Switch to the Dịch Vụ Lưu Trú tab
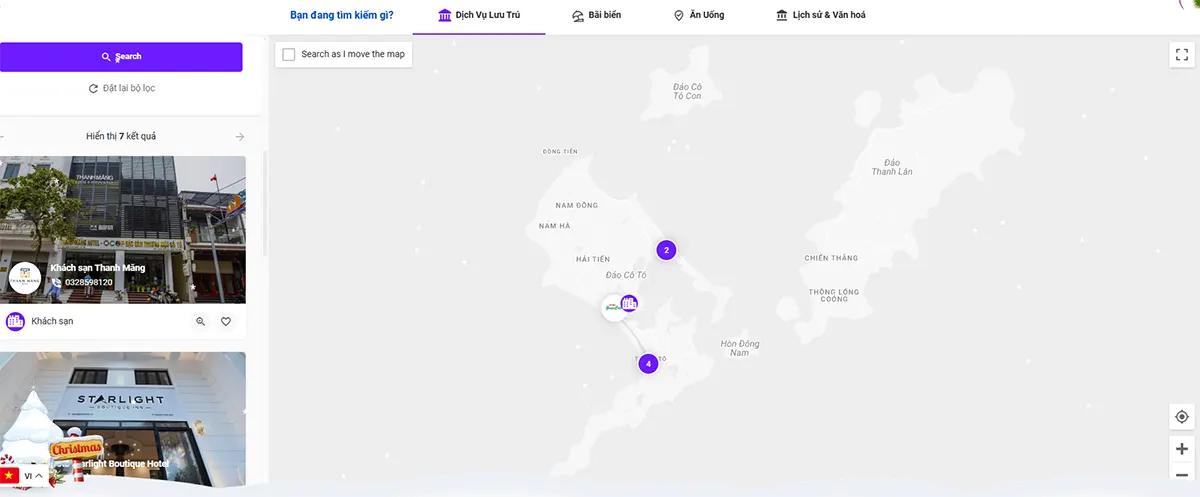The height and width of the screenshot is (497, 1200). click(479, 15)
